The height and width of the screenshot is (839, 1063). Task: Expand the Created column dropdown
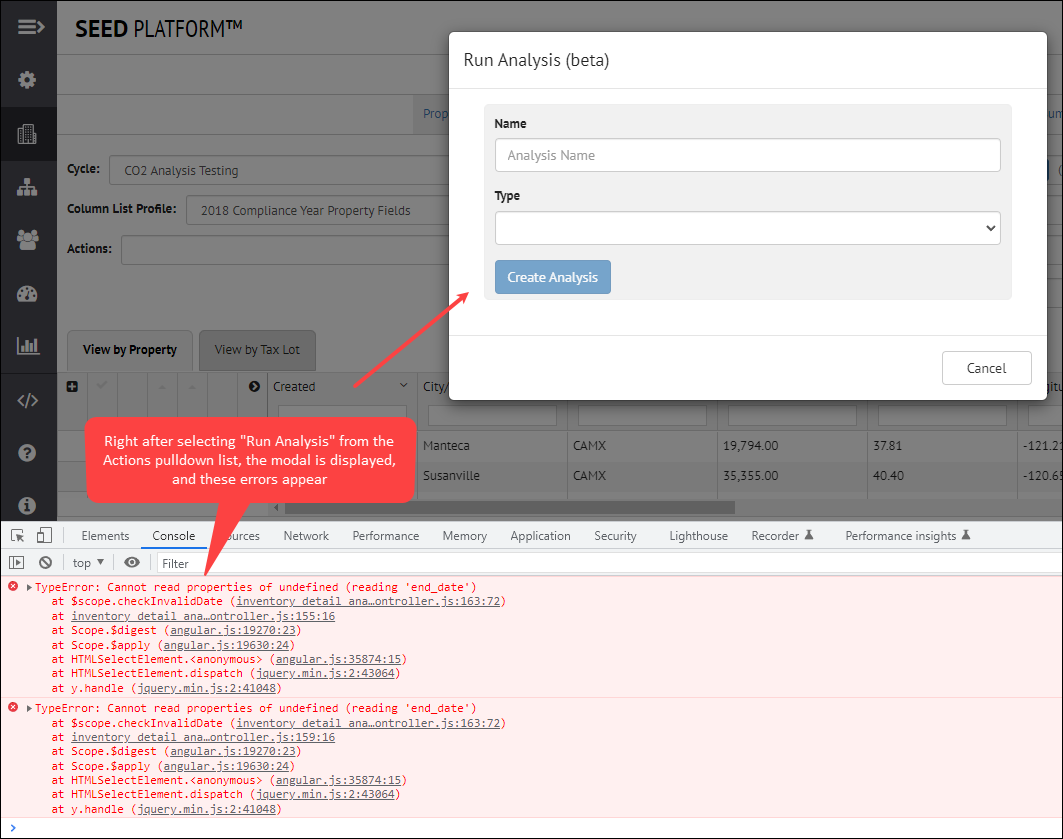click(404, 385)
